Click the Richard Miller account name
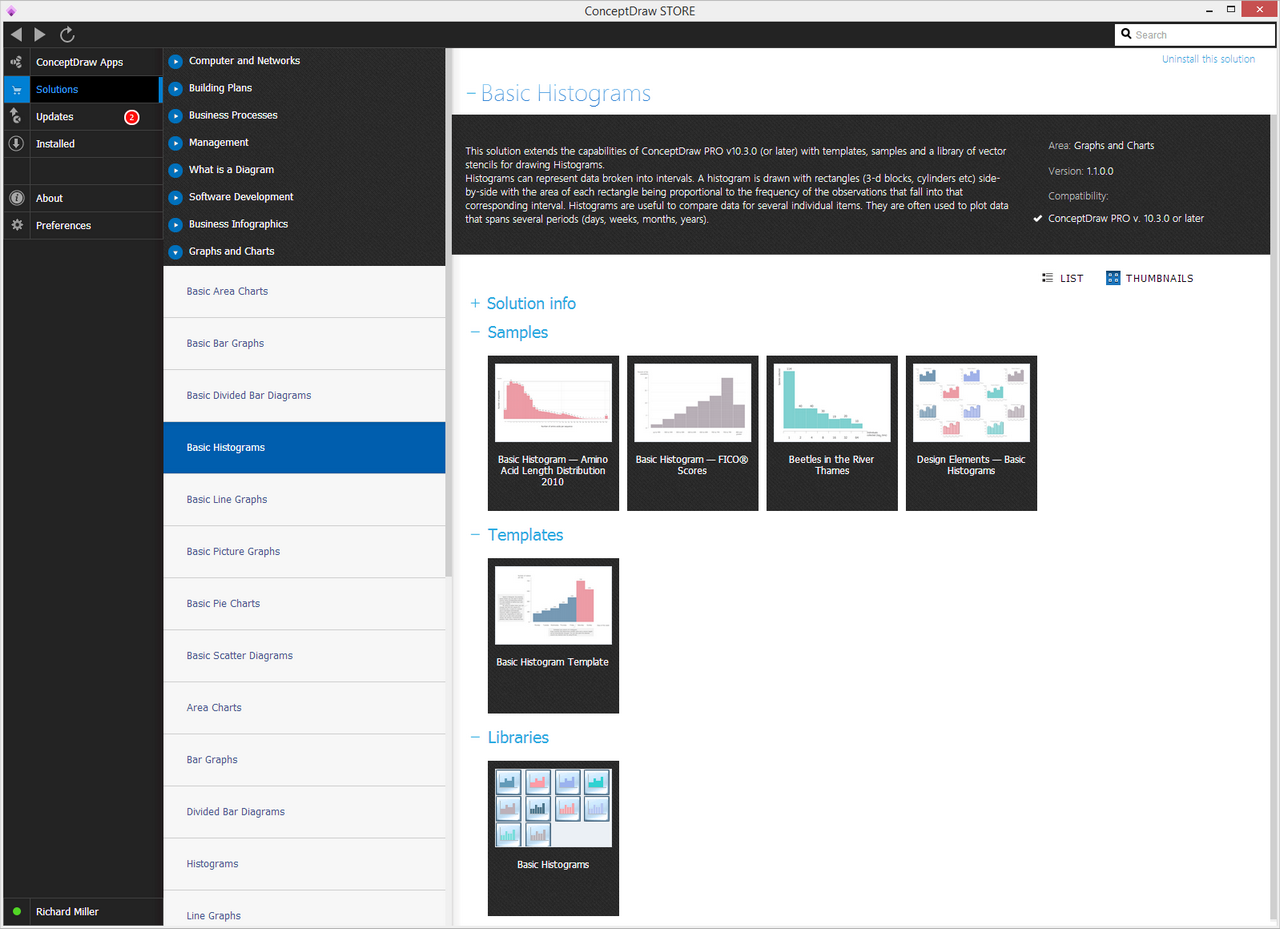This screenshot has width=1280, height=929. (67, 912)
